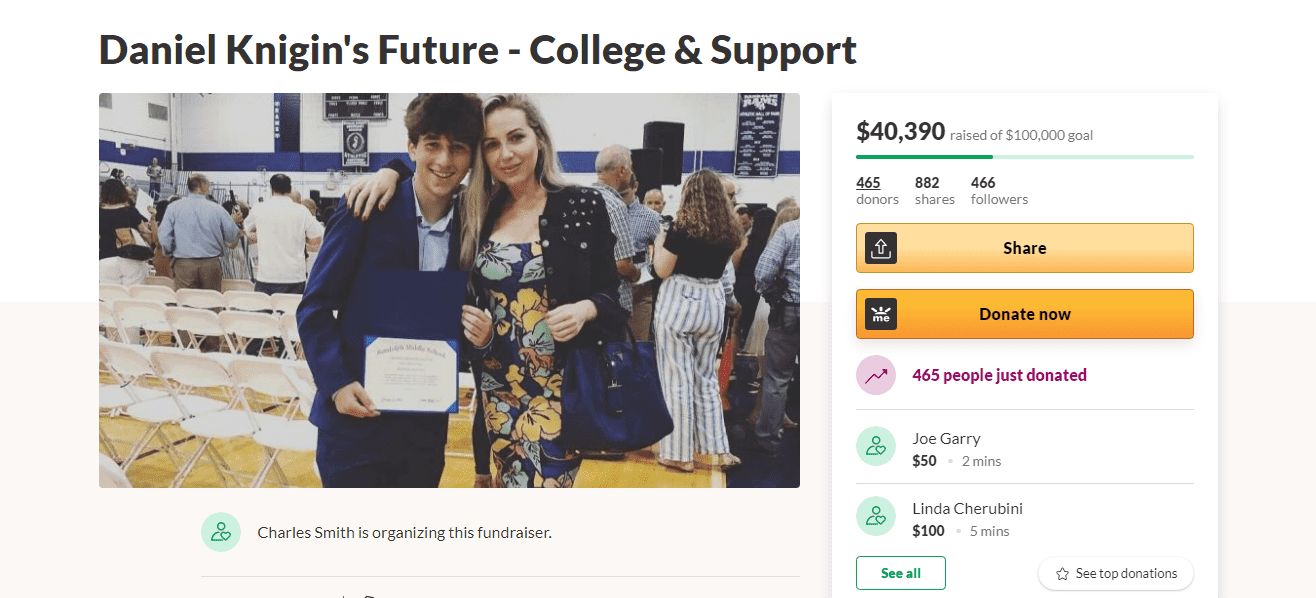This screenshot has height=598, width=1316.
Task: Select donor name Joe Garry
Action: click(x=946, y=438)
